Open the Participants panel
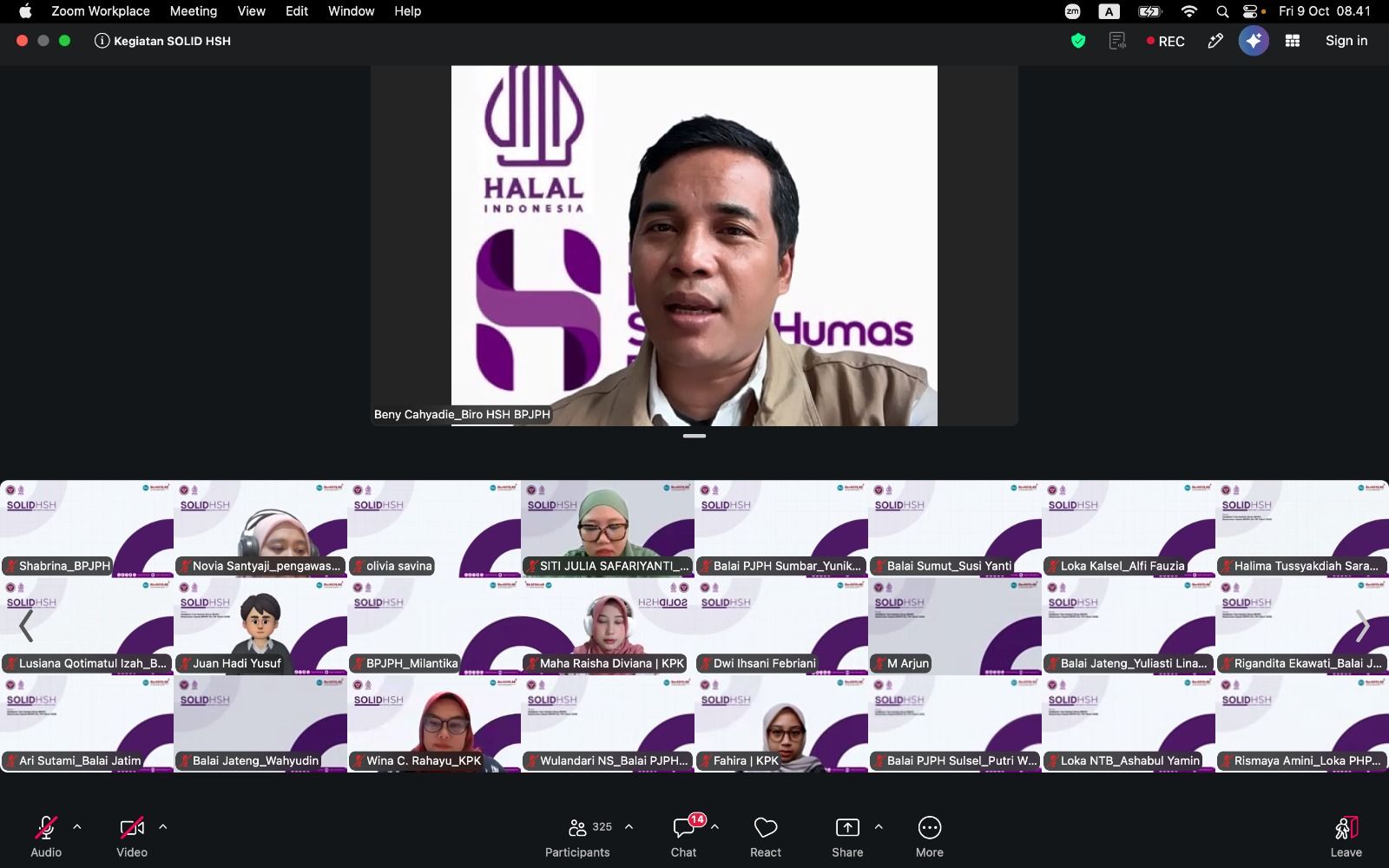 point(577,837)
